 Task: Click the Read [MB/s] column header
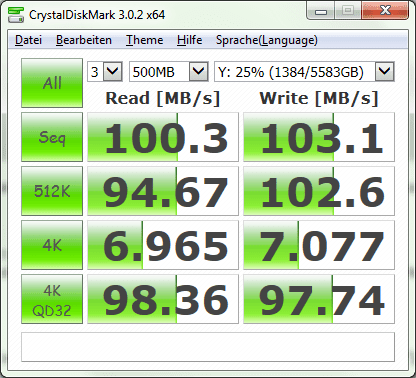tap(163, 98)
